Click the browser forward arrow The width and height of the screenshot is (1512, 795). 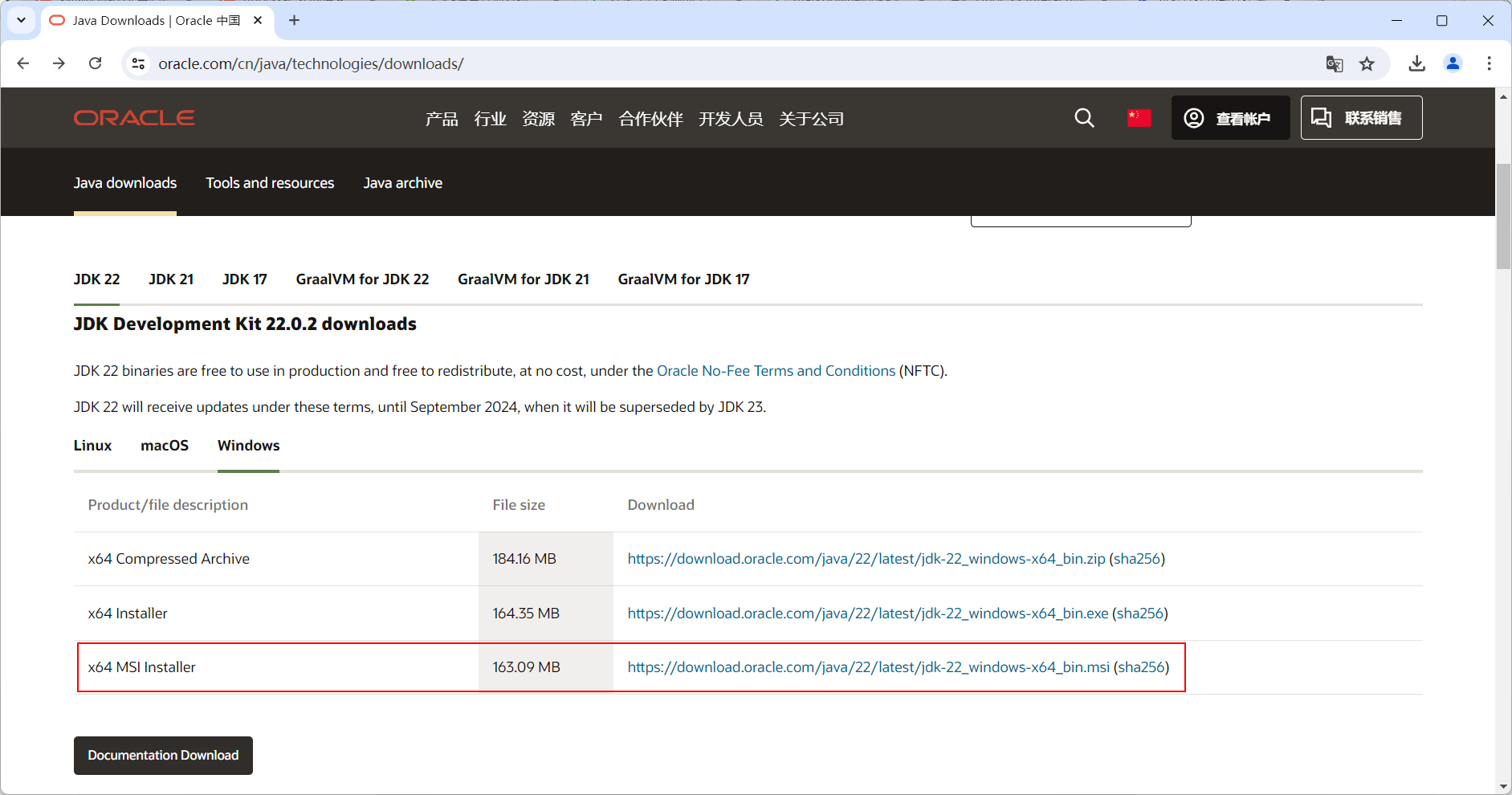[x=59, y=63]
